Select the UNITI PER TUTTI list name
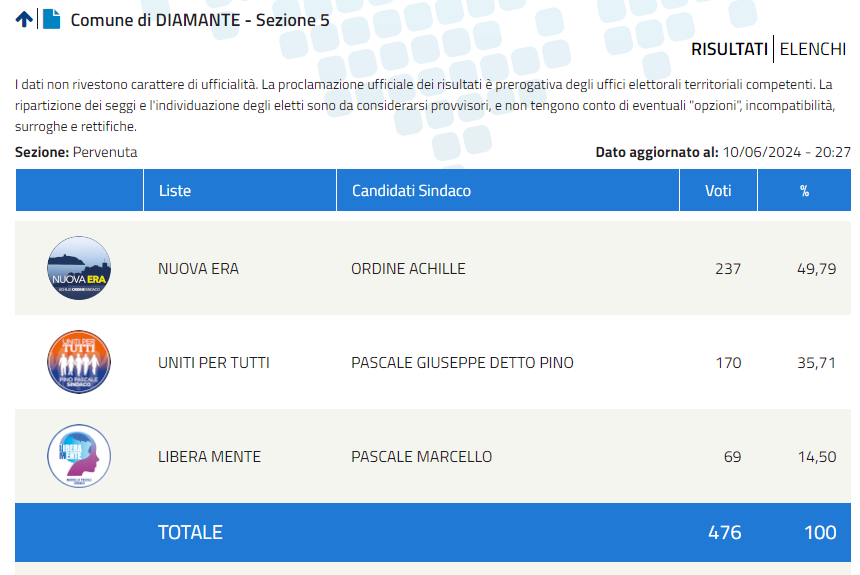 (214, 363)
